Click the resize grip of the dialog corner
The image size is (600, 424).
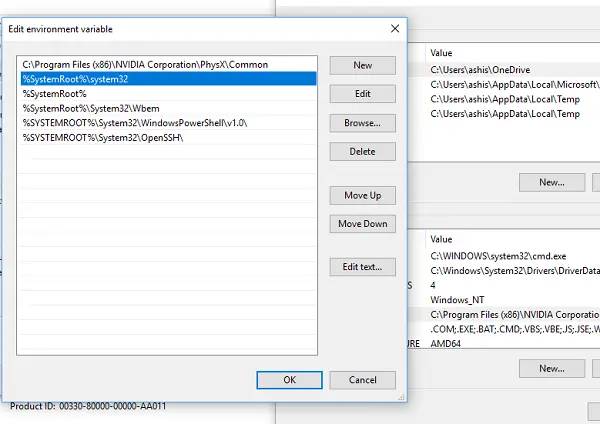[401, 398]
